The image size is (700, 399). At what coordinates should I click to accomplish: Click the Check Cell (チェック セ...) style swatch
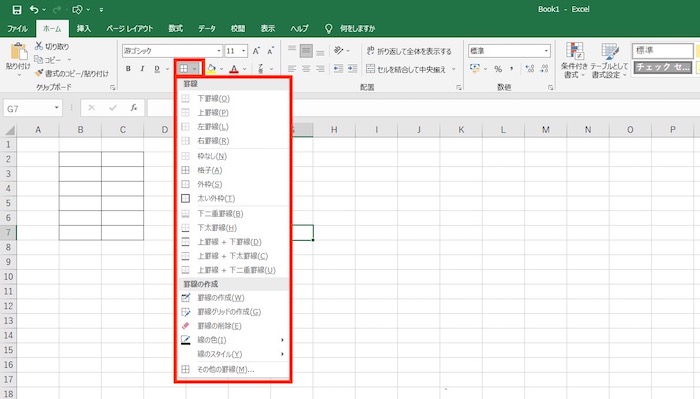coord(663,67)
